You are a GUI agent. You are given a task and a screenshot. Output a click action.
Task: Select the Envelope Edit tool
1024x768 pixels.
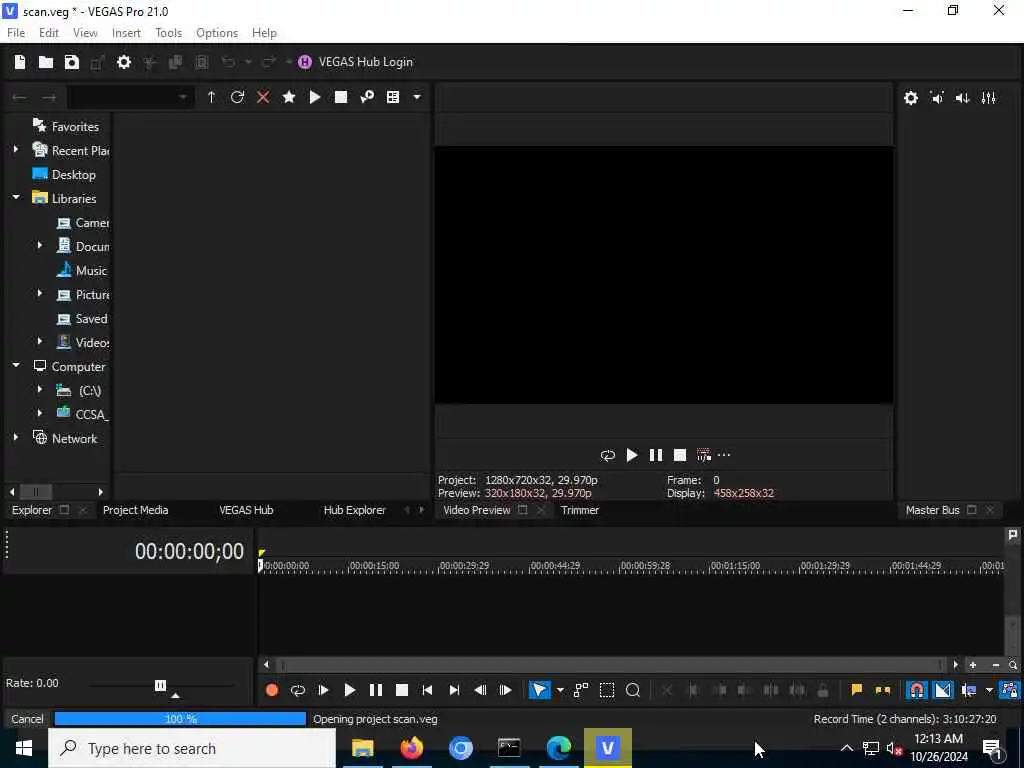(x=581, y=690)
